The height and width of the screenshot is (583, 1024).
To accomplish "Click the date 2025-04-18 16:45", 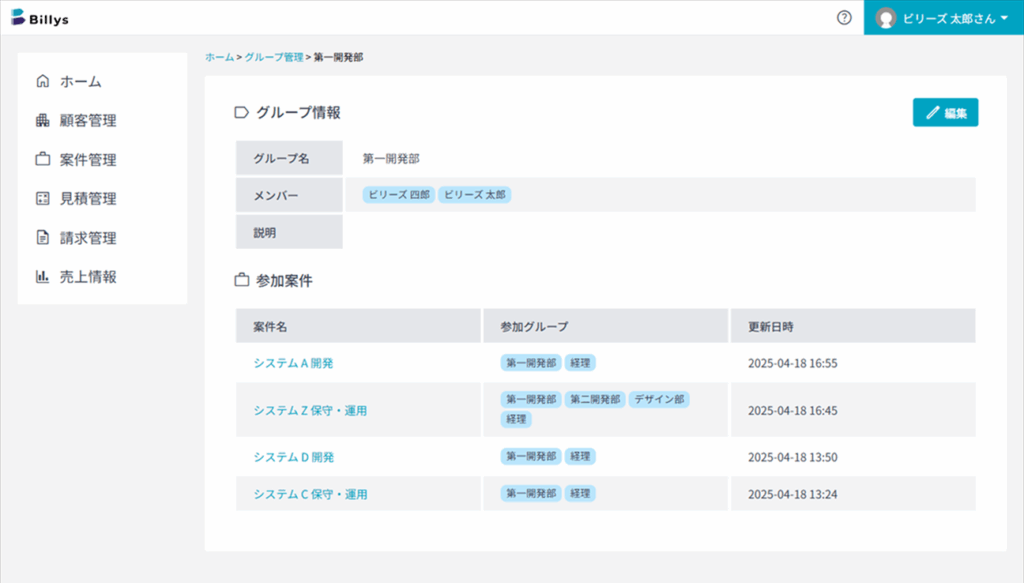I will [792, 410].
